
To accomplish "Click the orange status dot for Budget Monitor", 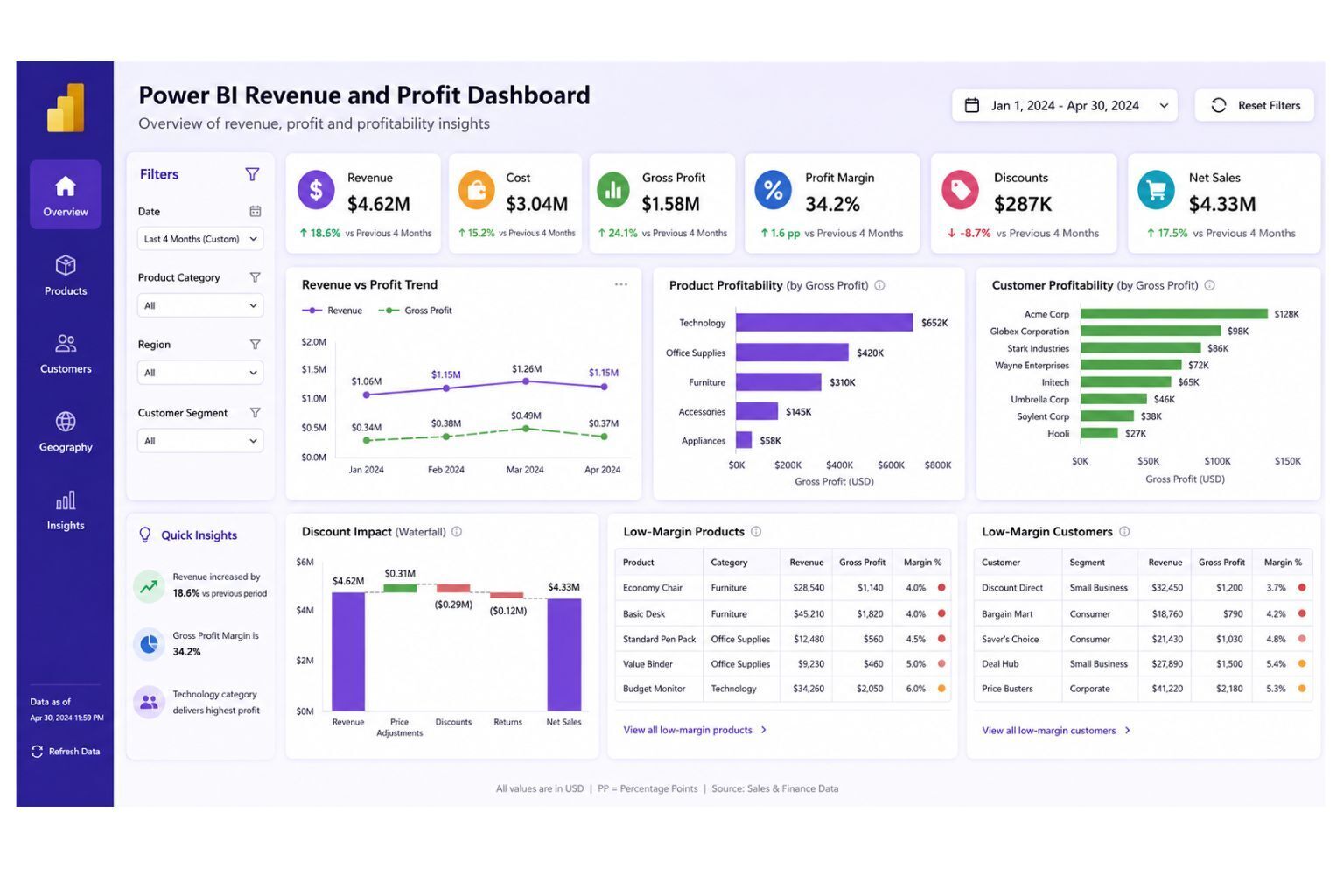I will coord(941,689).
